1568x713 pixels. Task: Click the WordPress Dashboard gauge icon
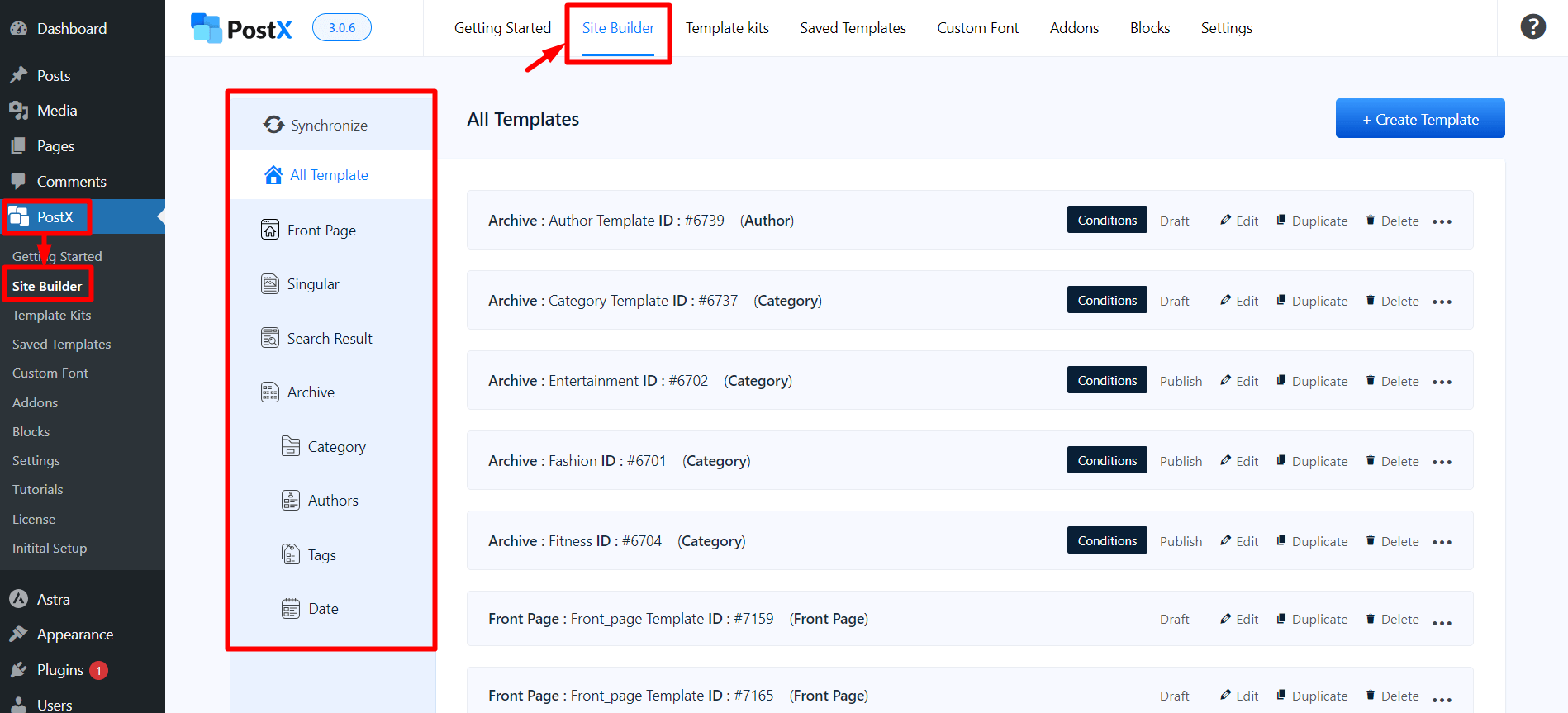19,28
